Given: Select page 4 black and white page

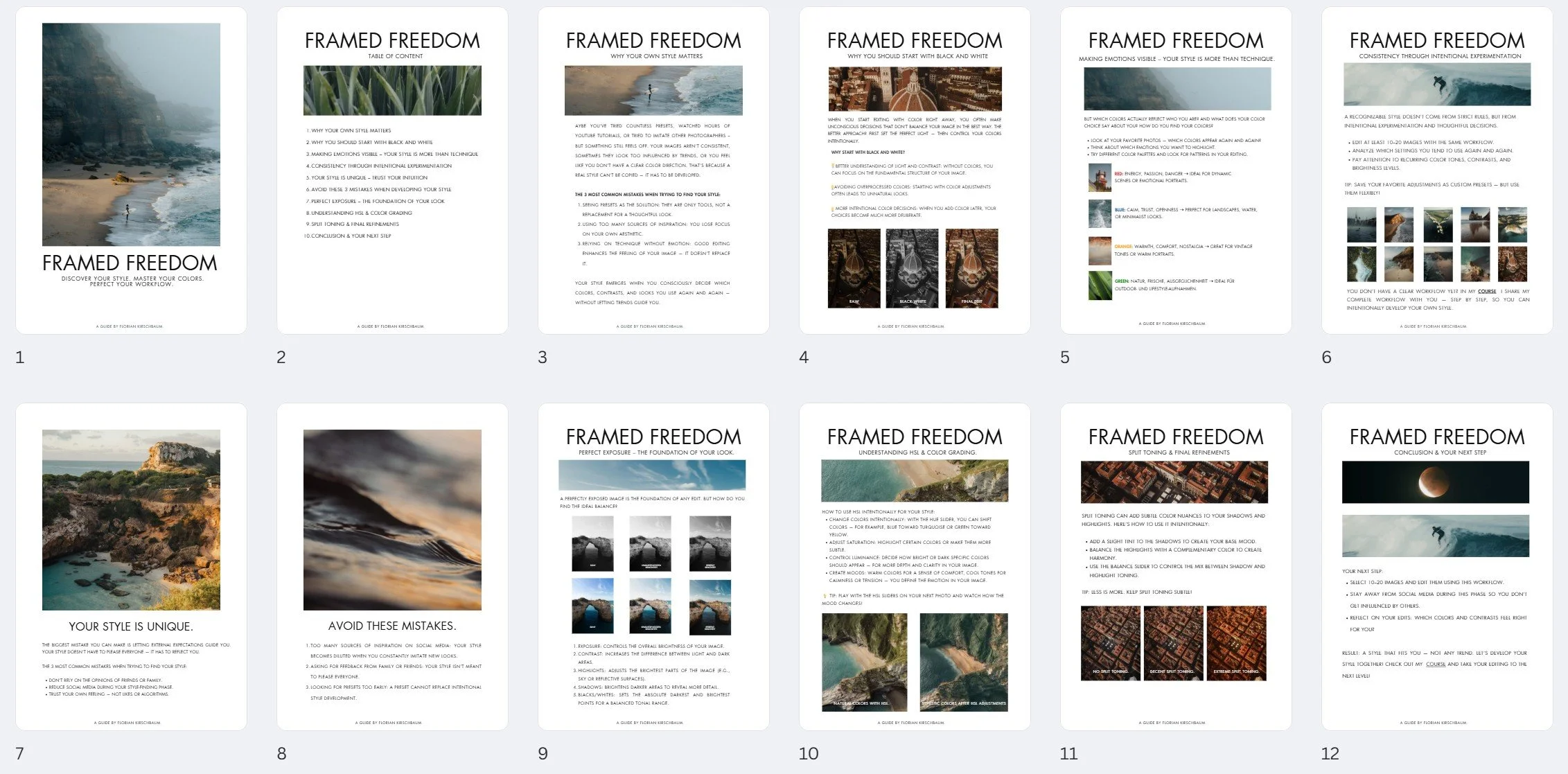Looking at the screenshot, I should click(915, 170).
